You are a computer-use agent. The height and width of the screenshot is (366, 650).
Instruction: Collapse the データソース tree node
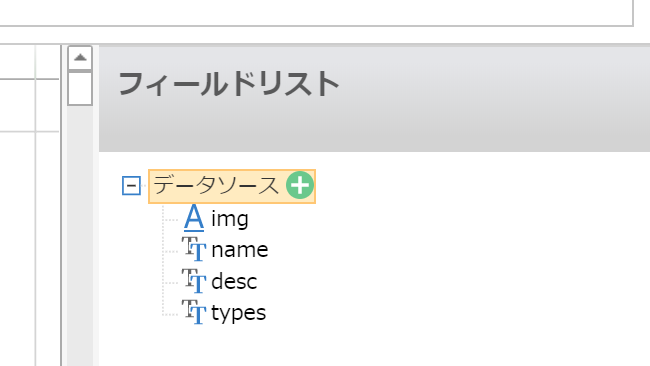pos(131,185)
